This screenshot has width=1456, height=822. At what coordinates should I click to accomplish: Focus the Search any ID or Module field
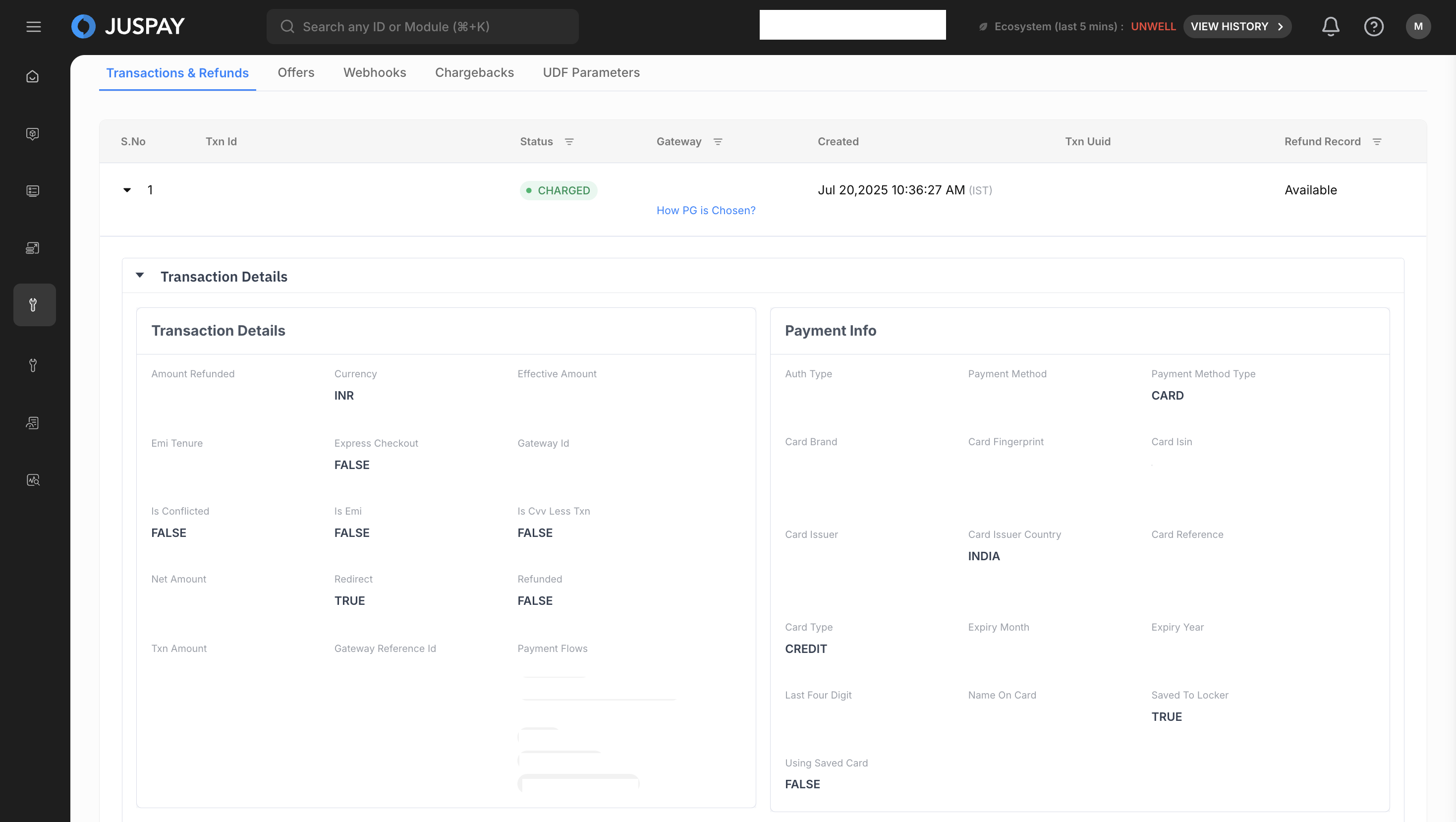click(x=422, y=27)
